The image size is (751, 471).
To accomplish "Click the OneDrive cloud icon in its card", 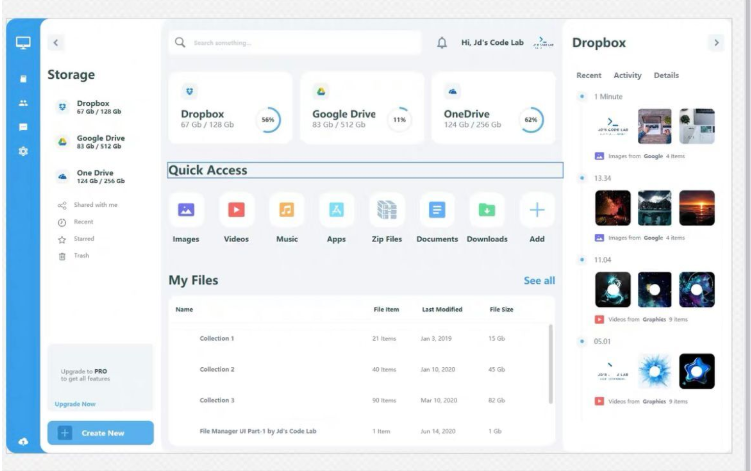I will 452,91.
